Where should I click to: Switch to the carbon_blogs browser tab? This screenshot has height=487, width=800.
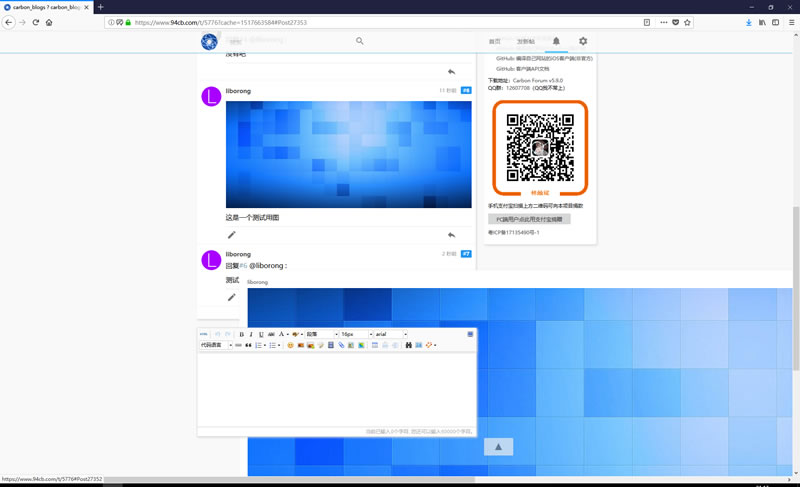click(x=46, y=7)
